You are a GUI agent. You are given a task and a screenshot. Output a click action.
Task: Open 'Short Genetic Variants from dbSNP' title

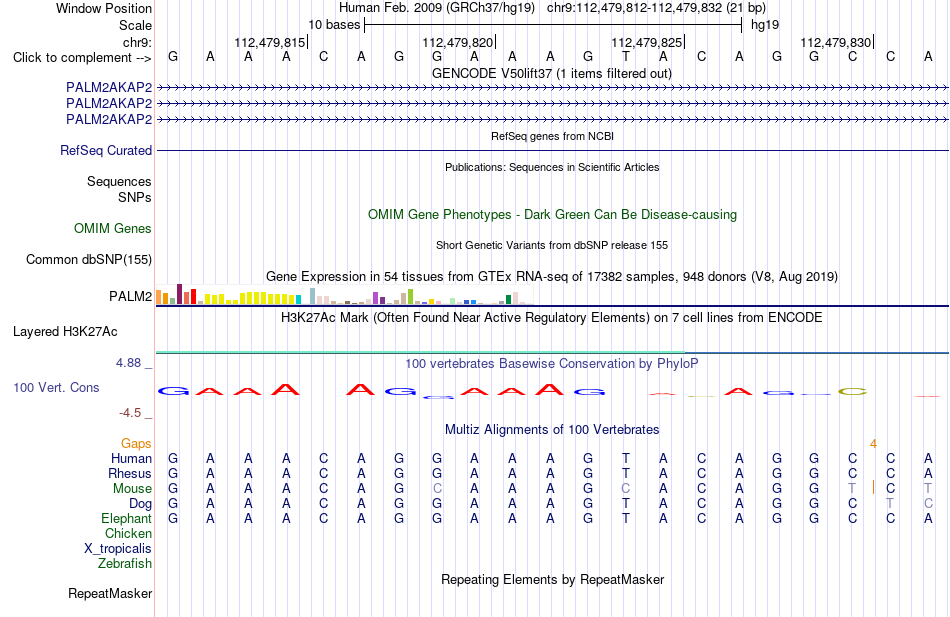552,245
